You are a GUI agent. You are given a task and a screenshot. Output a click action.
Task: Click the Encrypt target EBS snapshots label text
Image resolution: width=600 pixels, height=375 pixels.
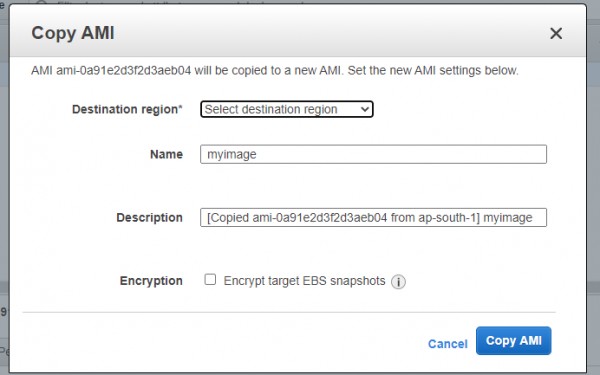pos(304,281)
